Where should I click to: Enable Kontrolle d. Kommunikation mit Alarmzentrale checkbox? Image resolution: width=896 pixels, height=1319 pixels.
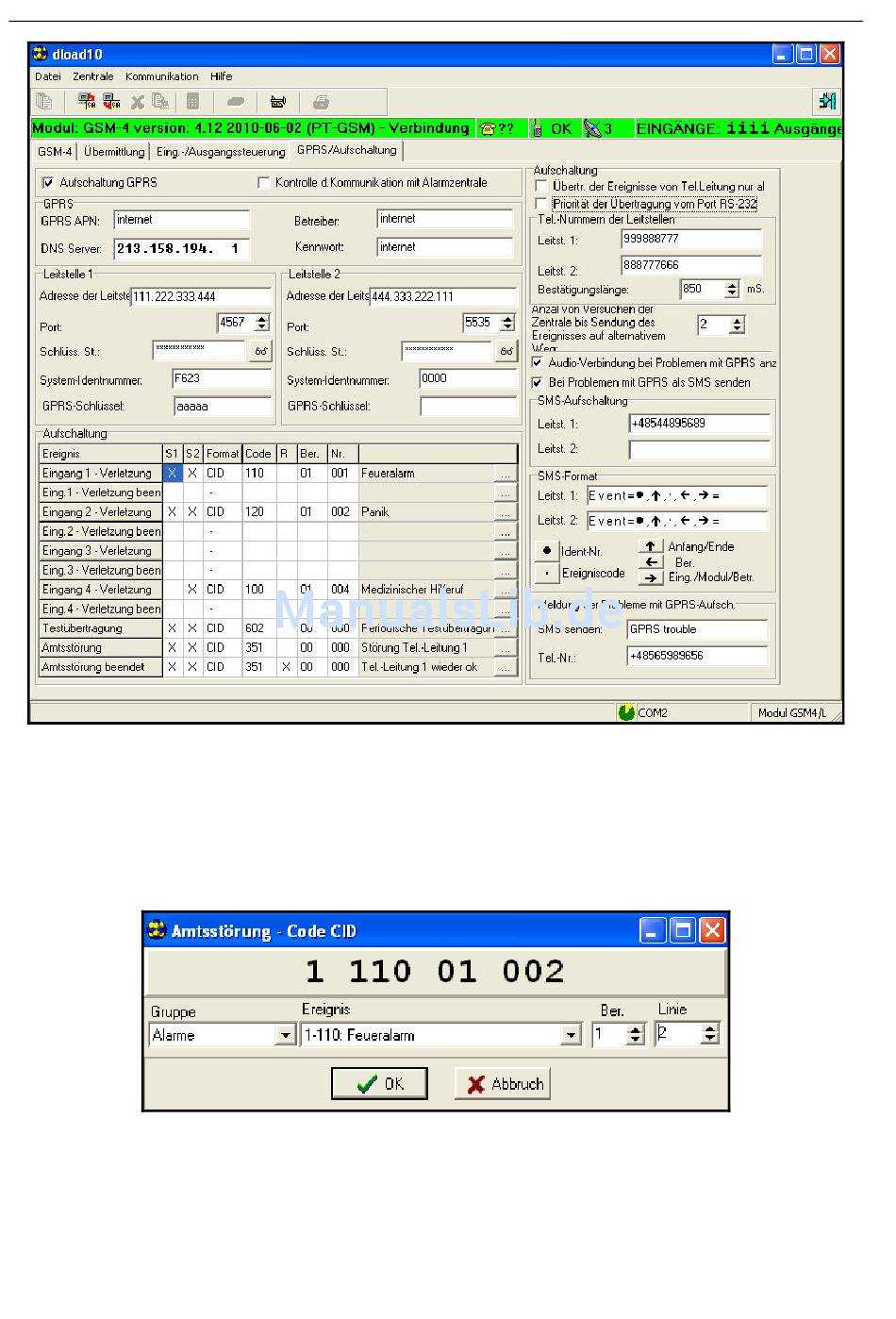(x=263, y=183)
